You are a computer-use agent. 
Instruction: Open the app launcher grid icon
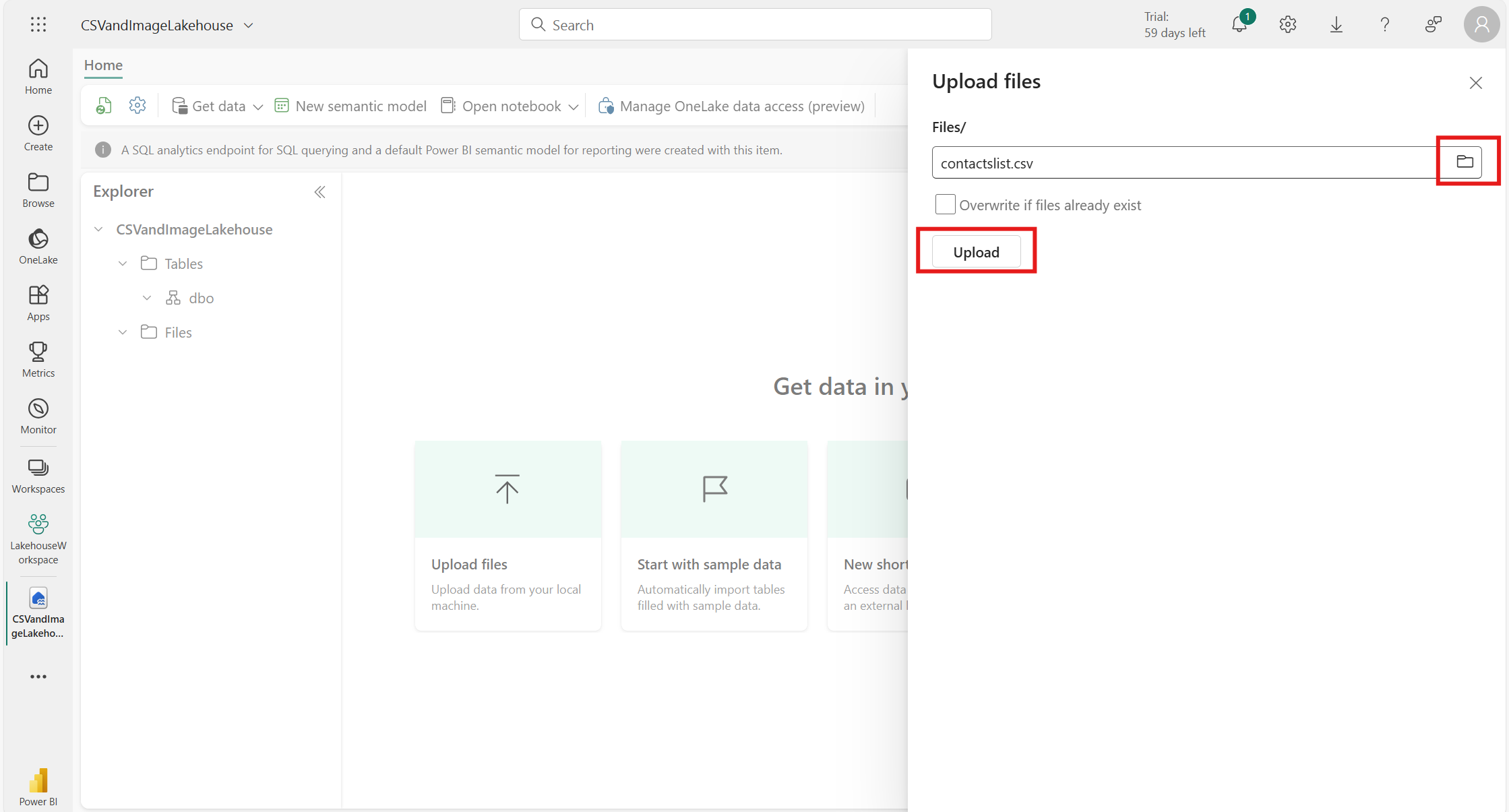[x=38, y=25]
